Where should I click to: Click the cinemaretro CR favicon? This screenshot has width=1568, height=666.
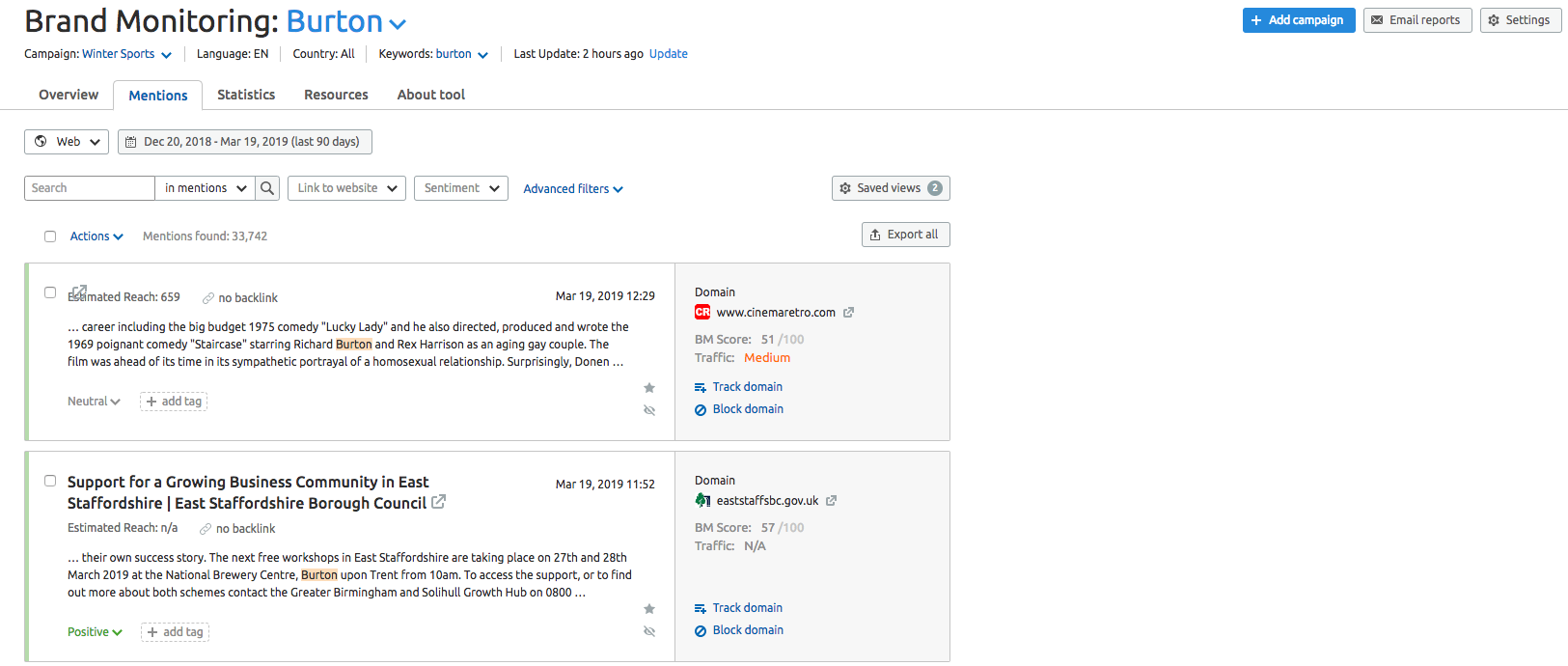(702, 312)
